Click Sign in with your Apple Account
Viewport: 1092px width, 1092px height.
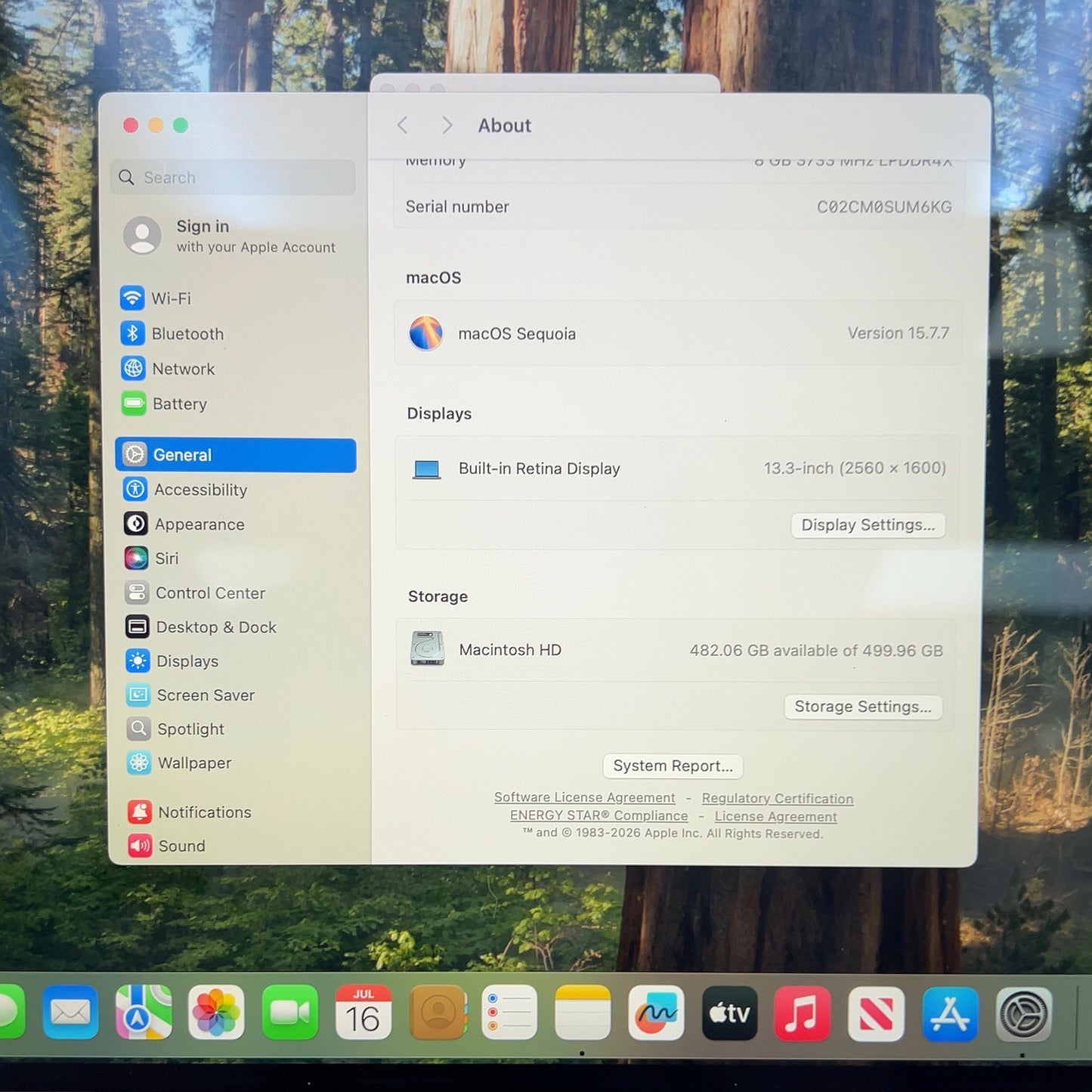tap(230, 236)
